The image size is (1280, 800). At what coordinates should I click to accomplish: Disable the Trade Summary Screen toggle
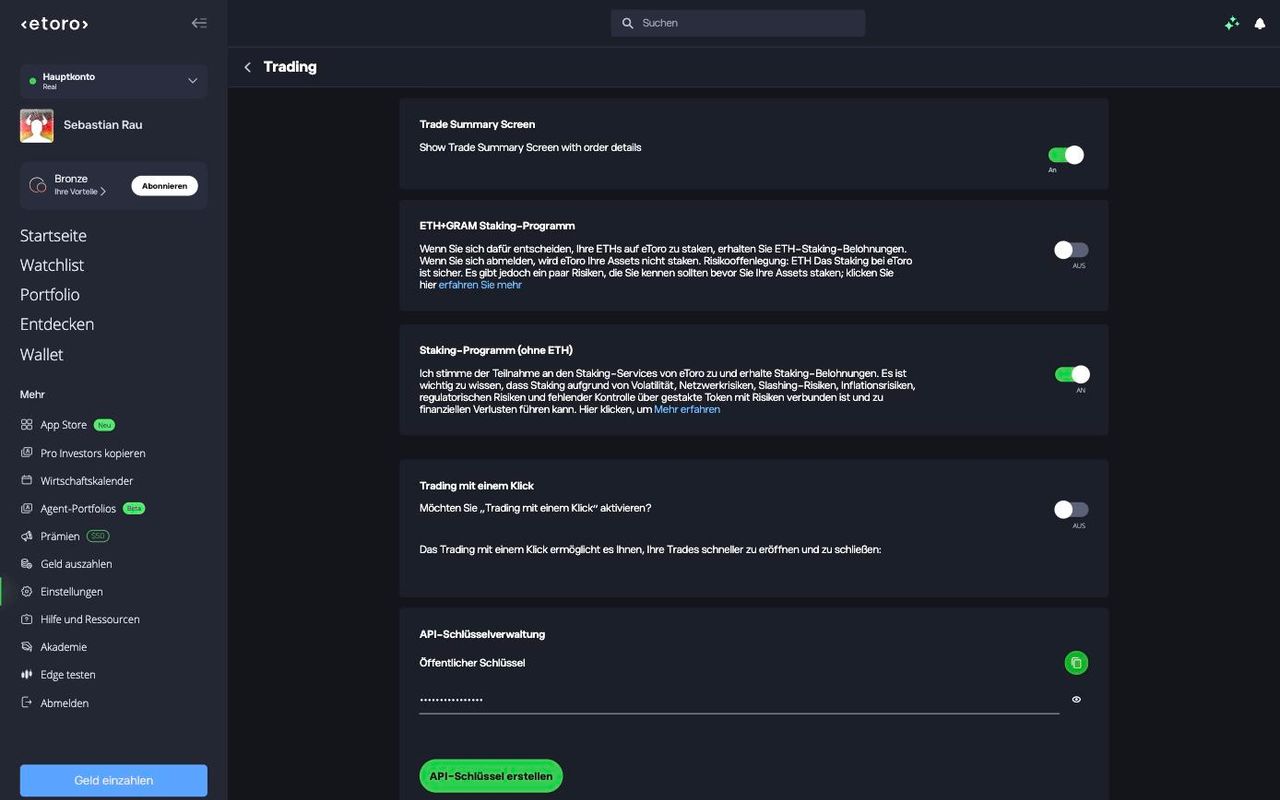[x=1066, y=155]
